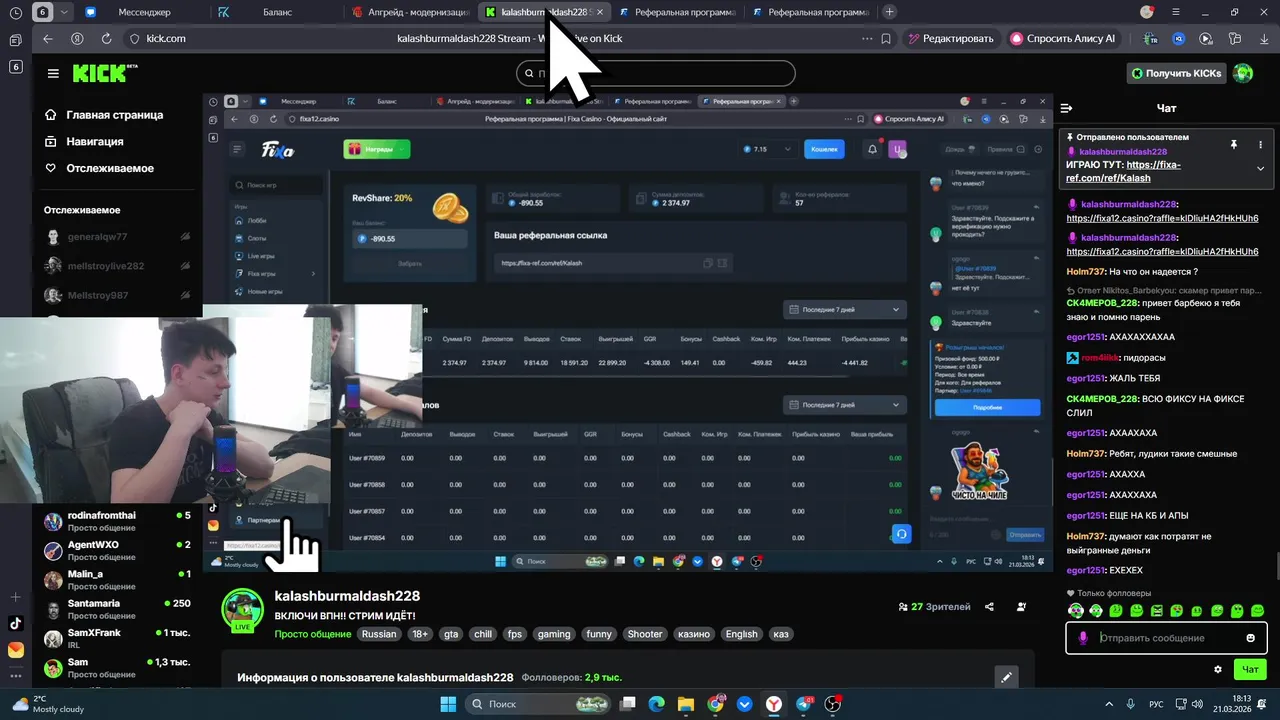The height and width of the screenshot is (720, 1280).
Task: Open the emoji picker in chat input
Action: [1250, 638]
